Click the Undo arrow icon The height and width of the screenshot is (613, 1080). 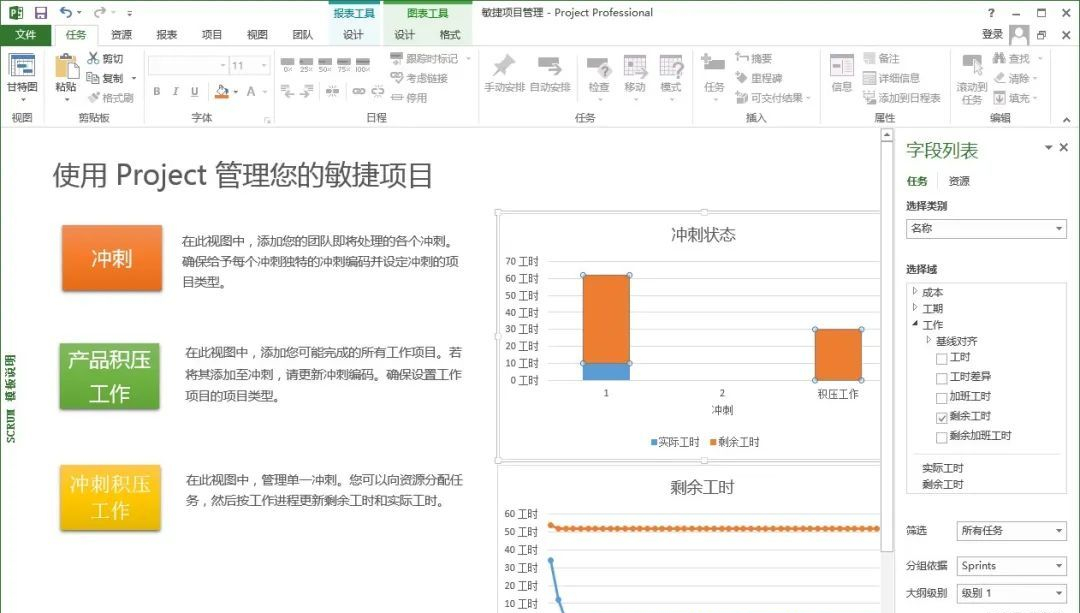tap(65, 12)
